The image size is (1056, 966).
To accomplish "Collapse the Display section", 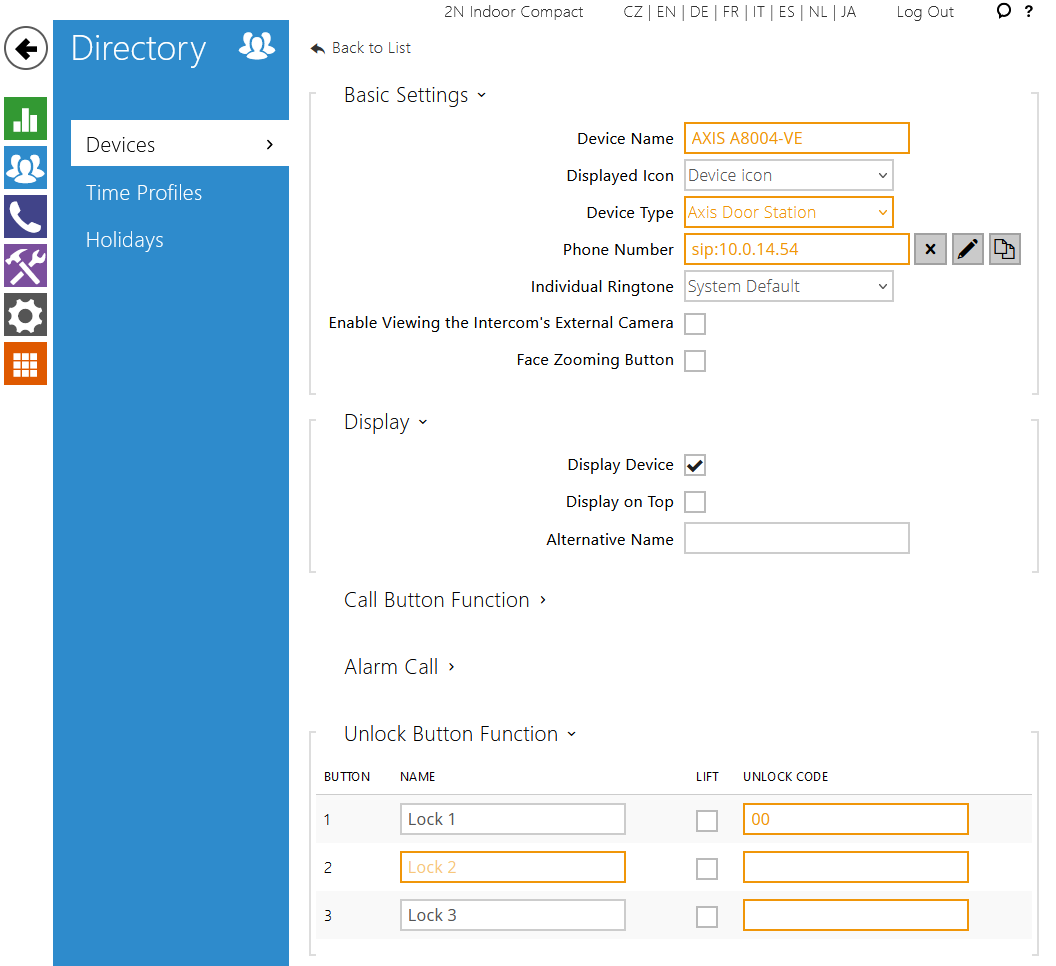I will pos(385,422).
